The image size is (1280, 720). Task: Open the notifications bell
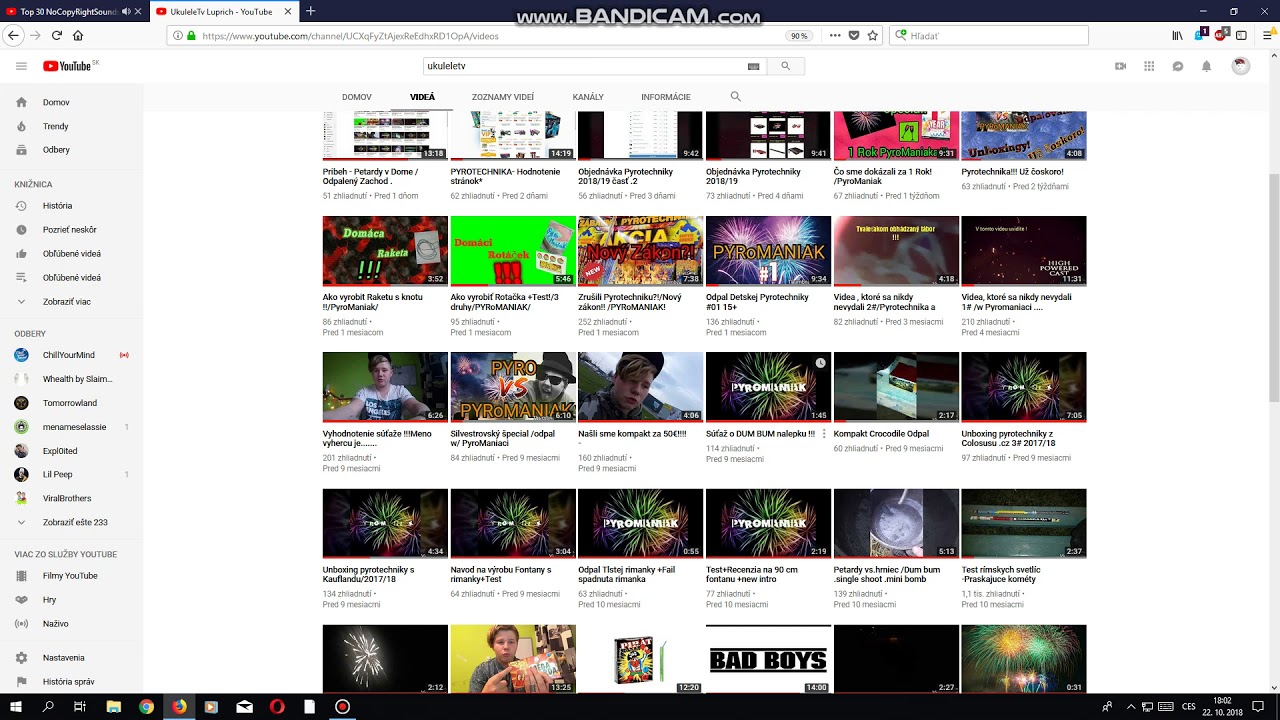point(1206,66)
